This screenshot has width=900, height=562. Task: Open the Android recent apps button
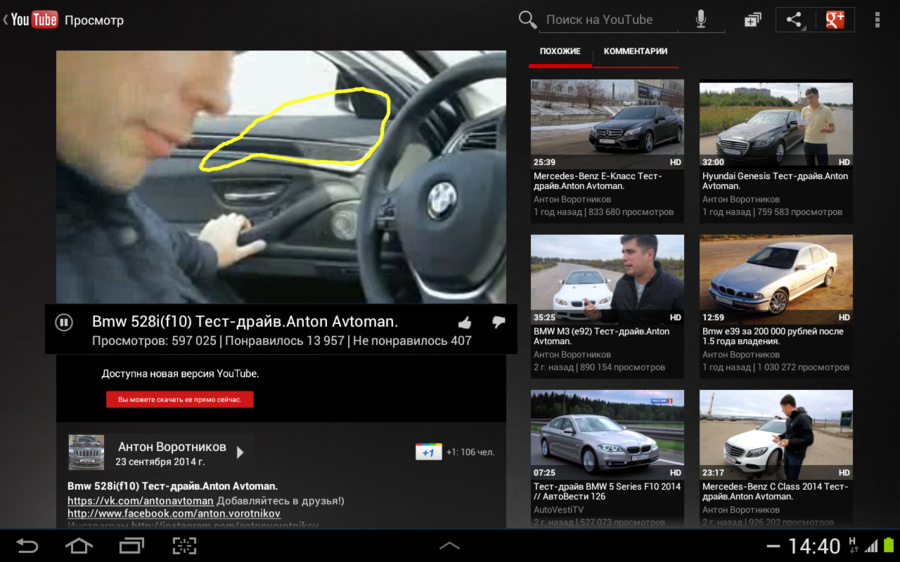(131, 545)
